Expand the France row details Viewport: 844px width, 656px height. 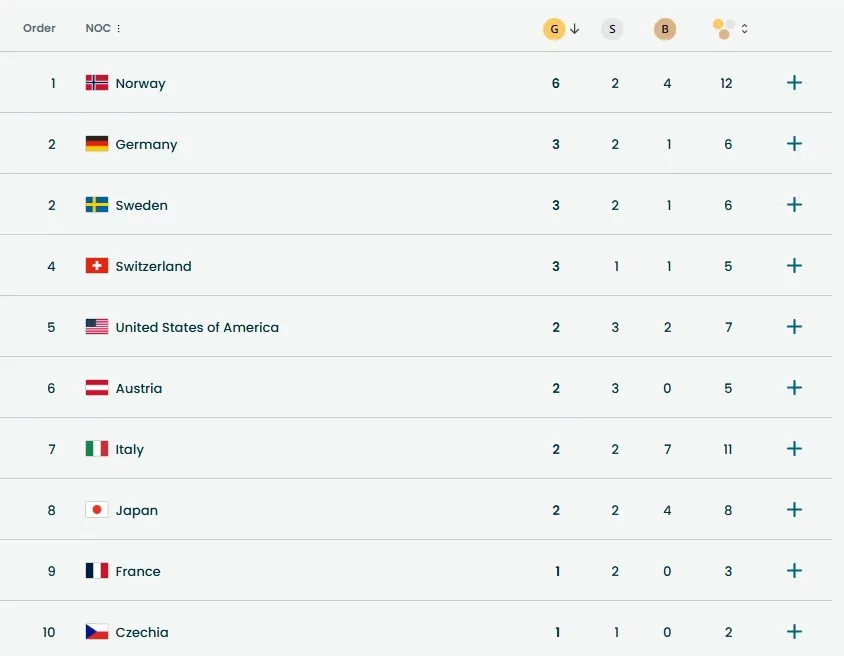[x=794, y=571]
